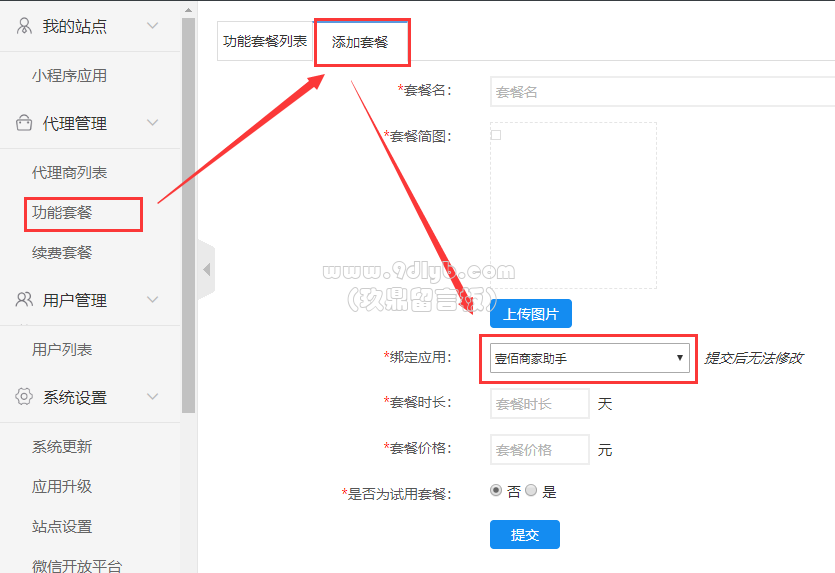Viewport: 835px width, 573px height.
Task: Open 代理商列表 in the sidebar
Action: coord(69,173)
